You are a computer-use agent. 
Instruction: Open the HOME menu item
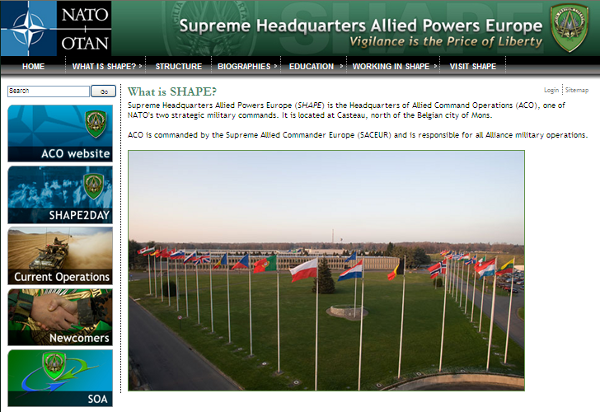click(33, 66)
